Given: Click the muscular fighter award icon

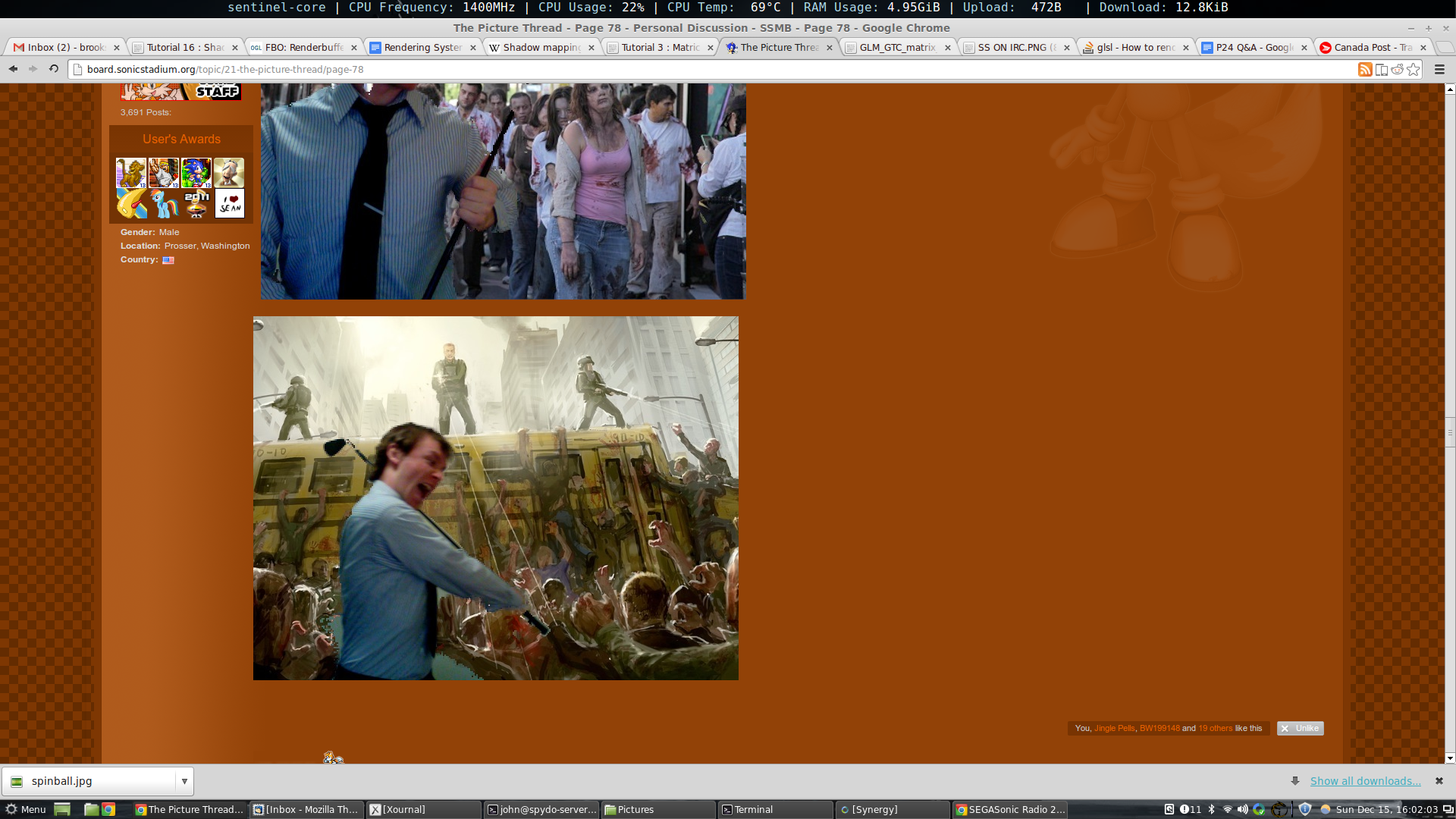Looking at the screenshot, I should (164, 173).
